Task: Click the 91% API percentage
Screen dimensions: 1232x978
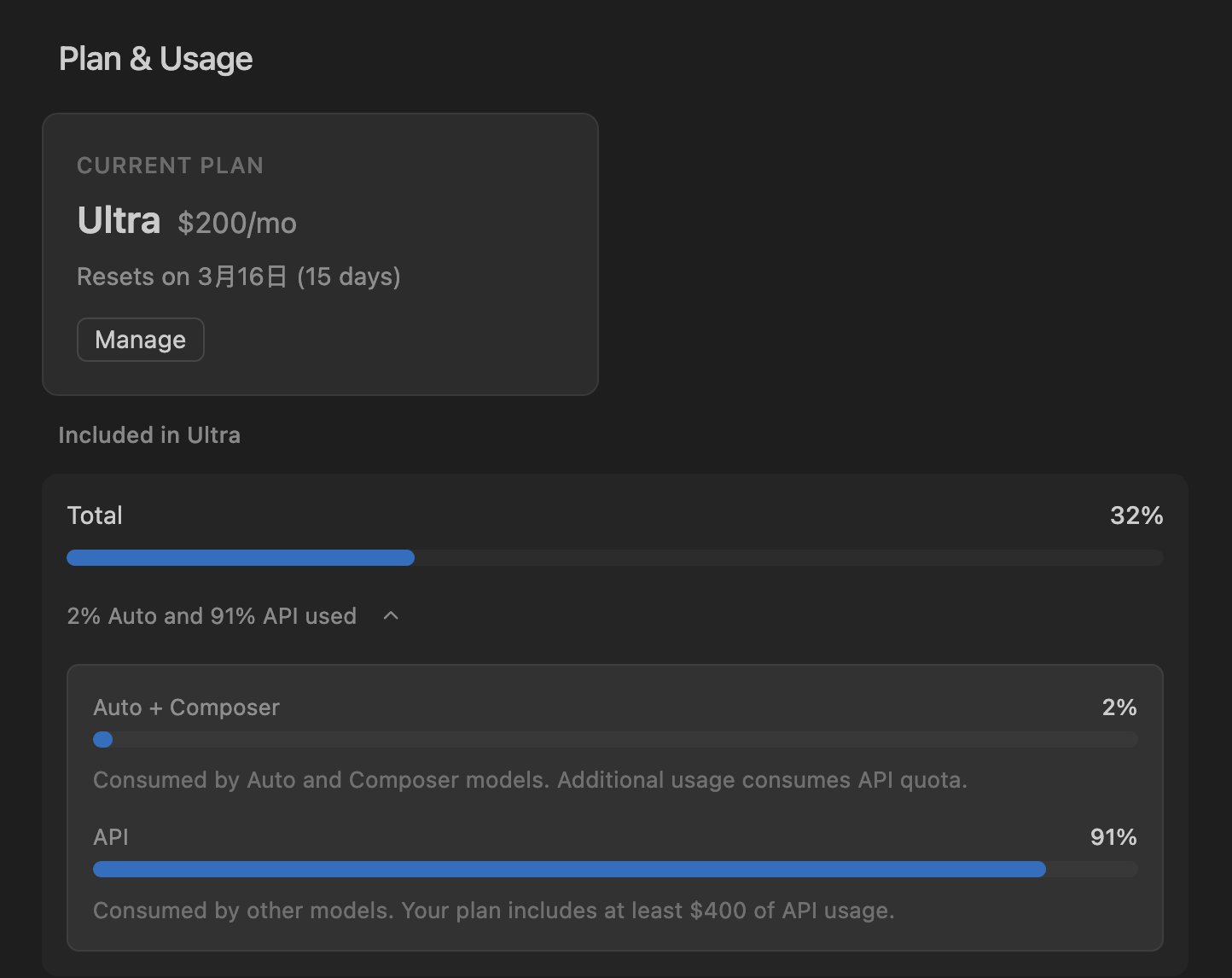Action: 1113,837
